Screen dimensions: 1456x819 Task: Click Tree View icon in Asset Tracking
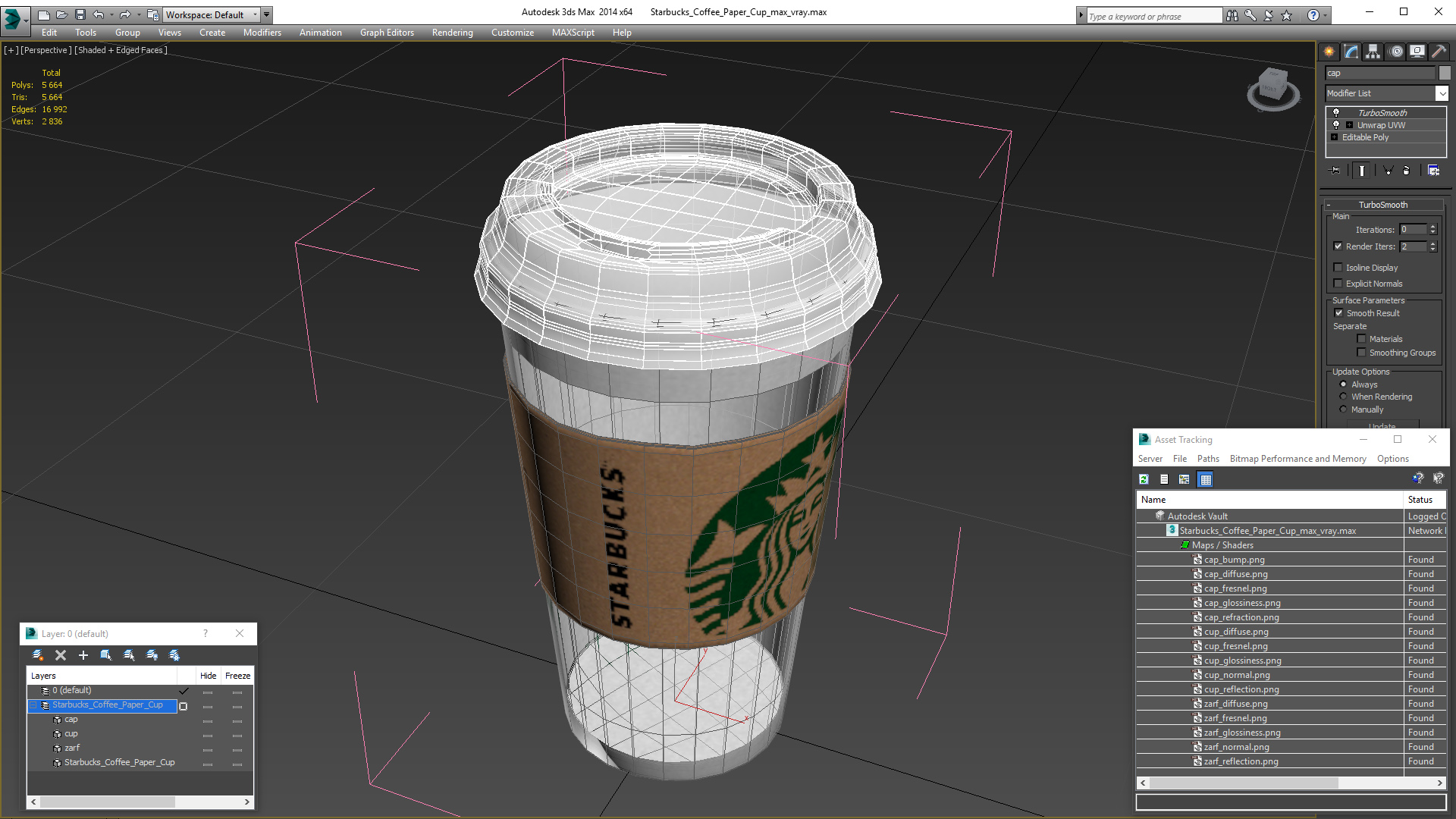pyautogui.click(x=1184, y=479)
